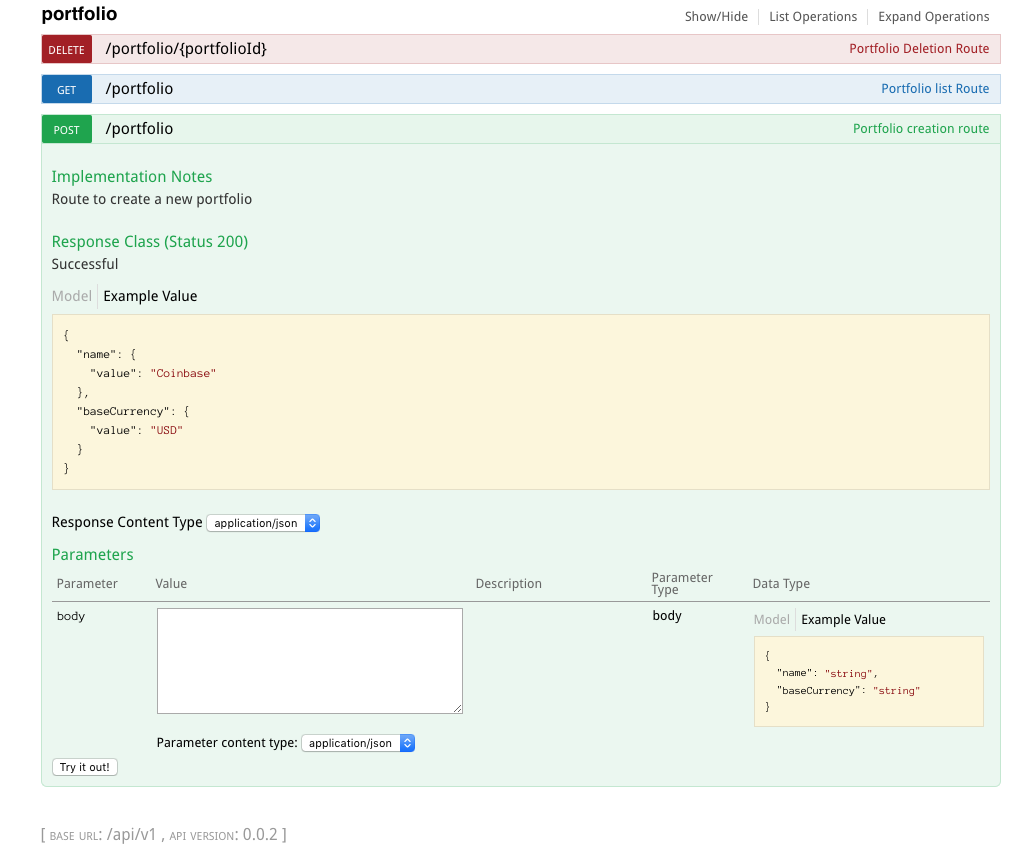The image size is (1023, 857).
Task: Click the Implementation Notes heading
Action: coord(132,177)
